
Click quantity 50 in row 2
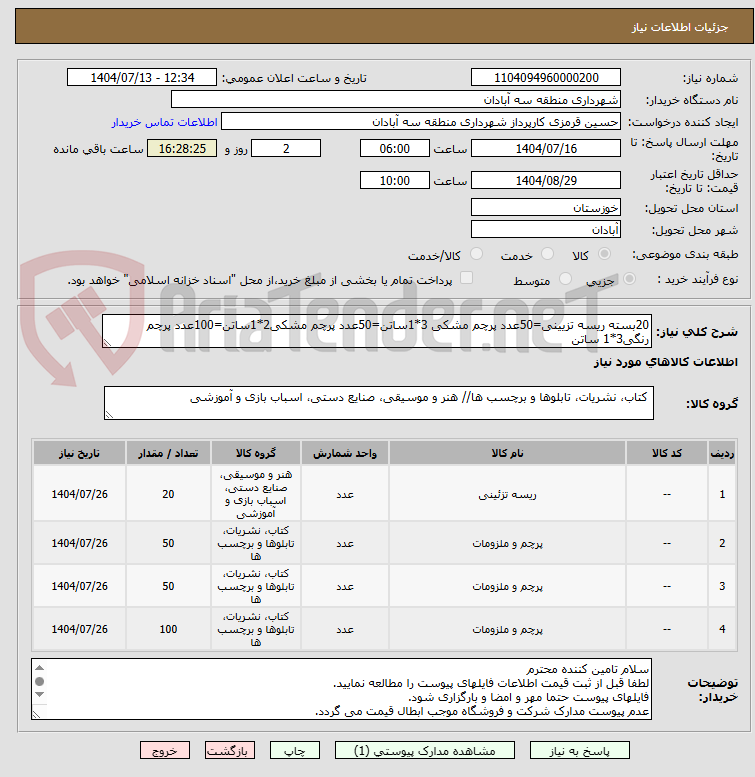168,543
